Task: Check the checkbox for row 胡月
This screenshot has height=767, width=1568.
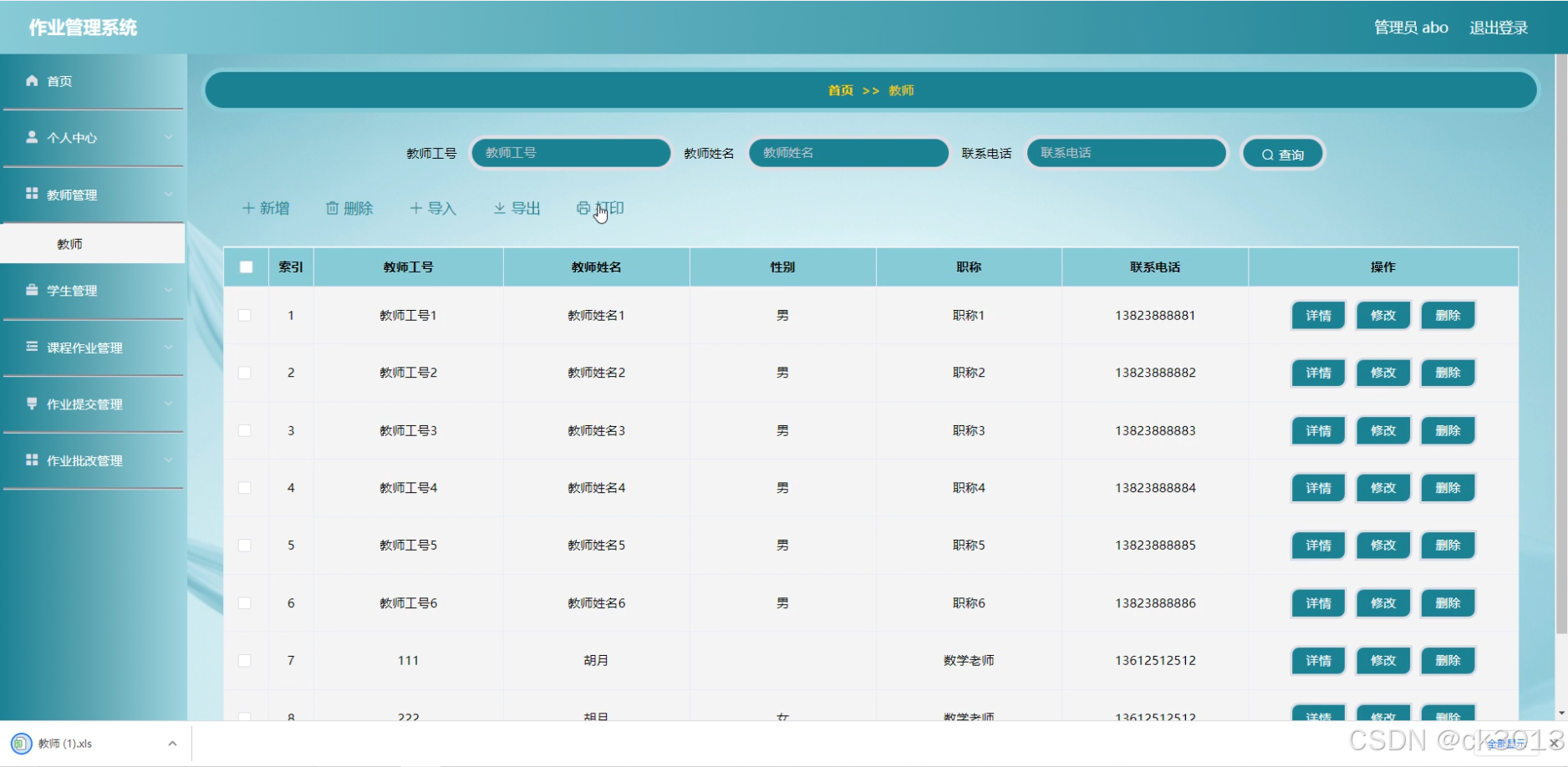Action: pos(245,660)
